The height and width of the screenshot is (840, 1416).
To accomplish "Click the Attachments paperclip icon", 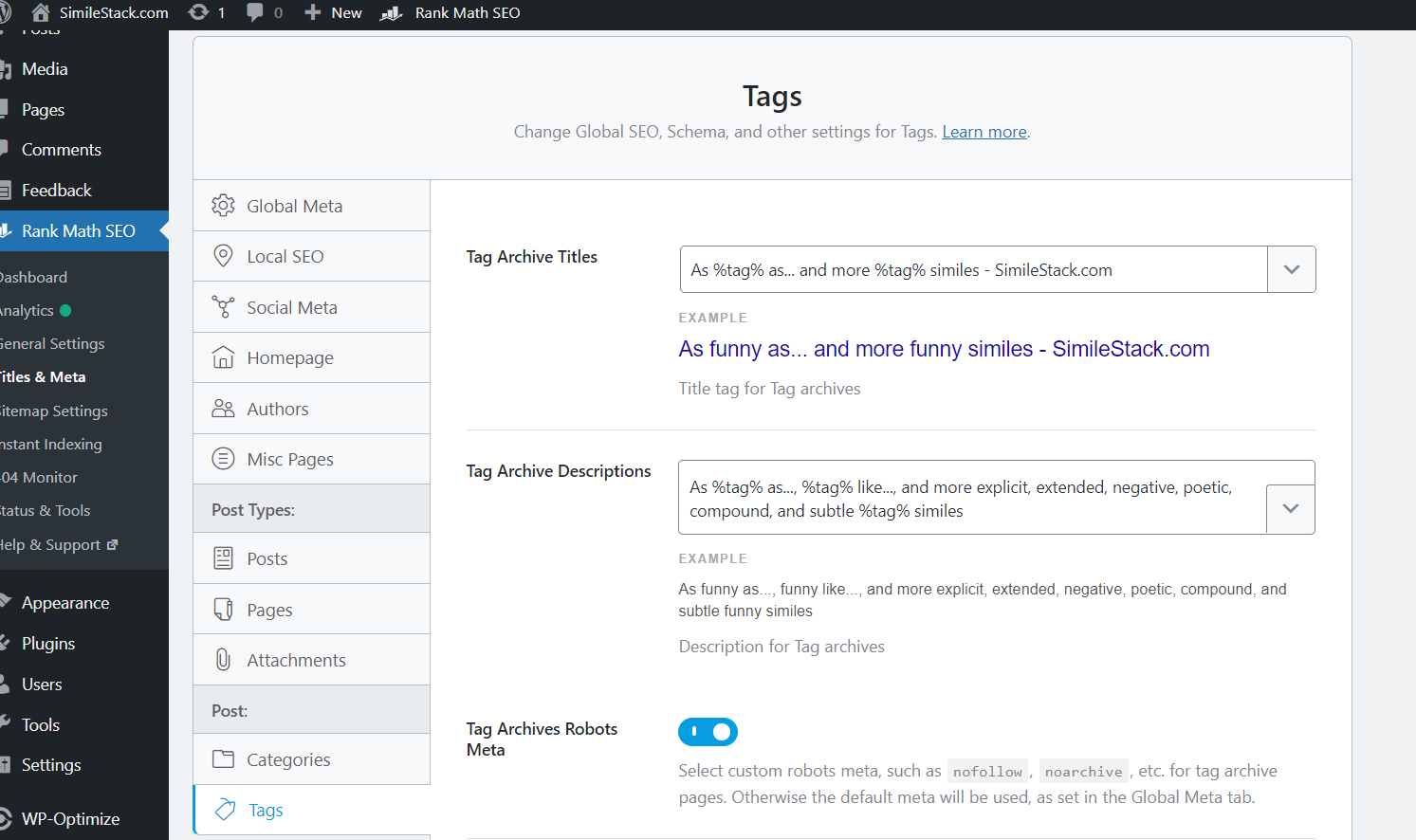I will 223,660.
